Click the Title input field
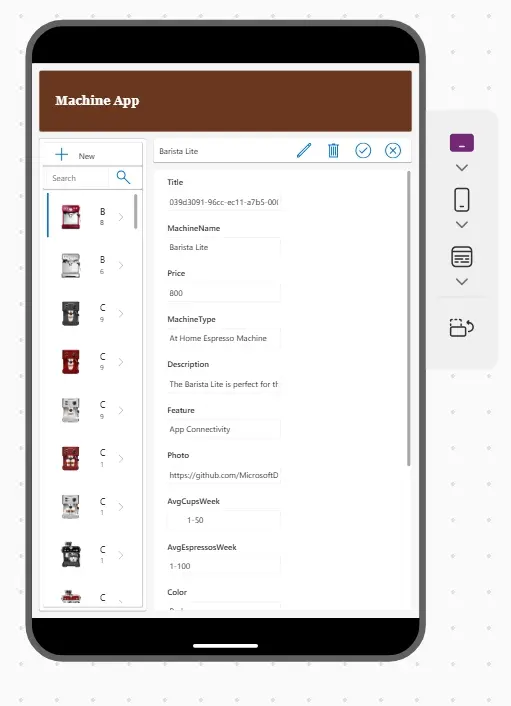The image size is (511, 706). [x=224, y=202]
